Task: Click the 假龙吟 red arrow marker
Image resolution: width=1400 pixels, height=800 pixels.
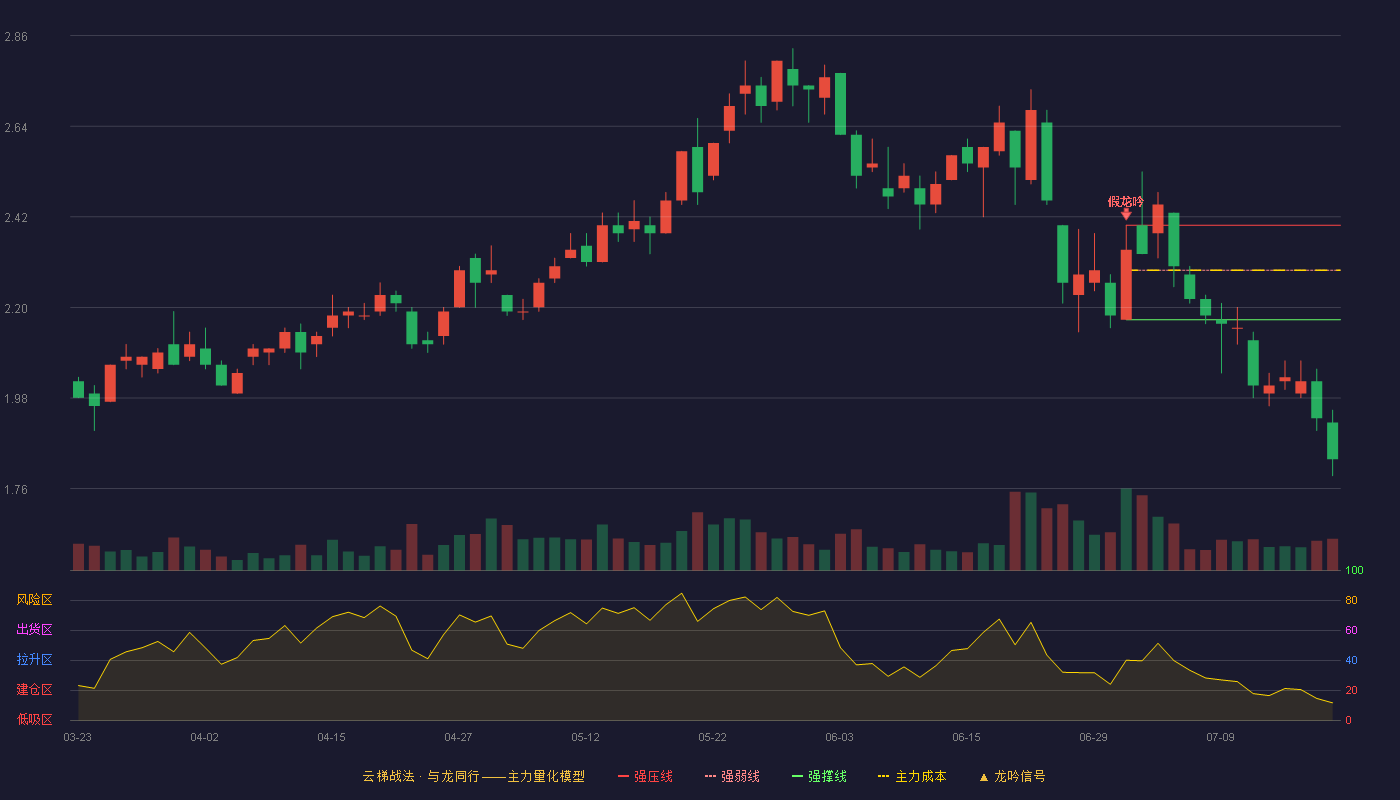Action: pyautogui.click(x=1126, y=214)
